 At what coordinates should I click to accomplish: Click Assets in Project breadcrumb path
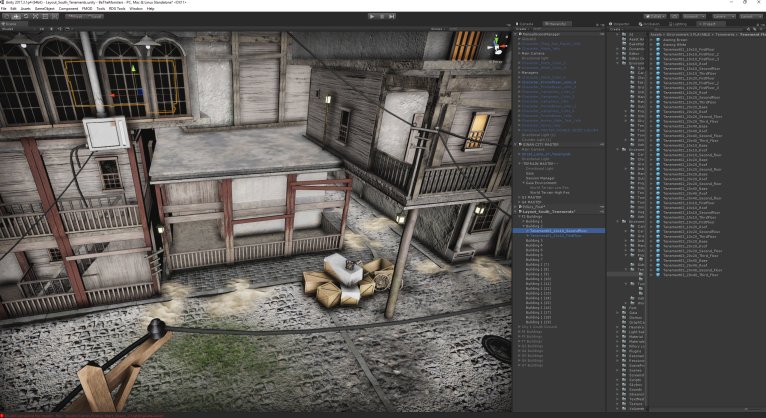coord(656,34)
